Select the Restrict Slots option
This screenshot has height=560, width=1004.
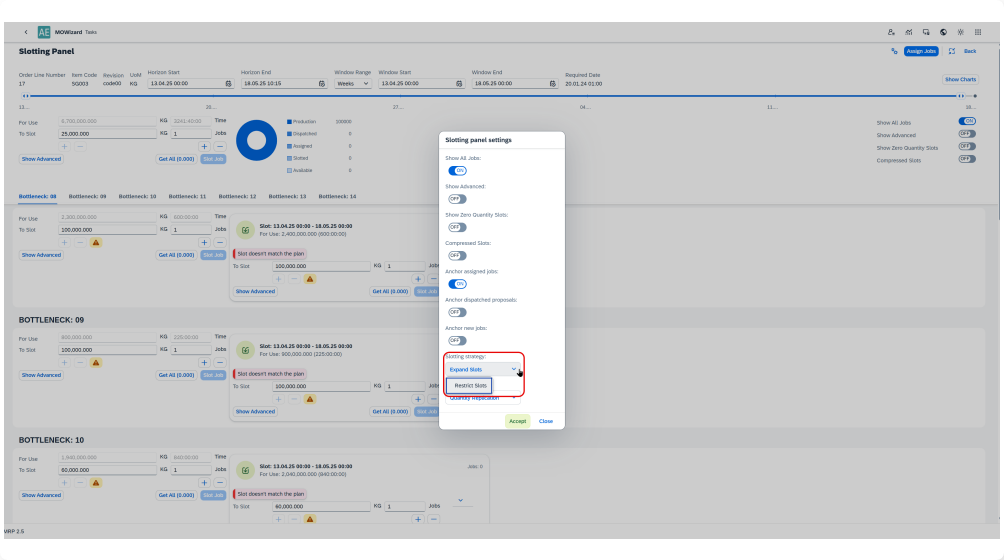click(470, 386)
